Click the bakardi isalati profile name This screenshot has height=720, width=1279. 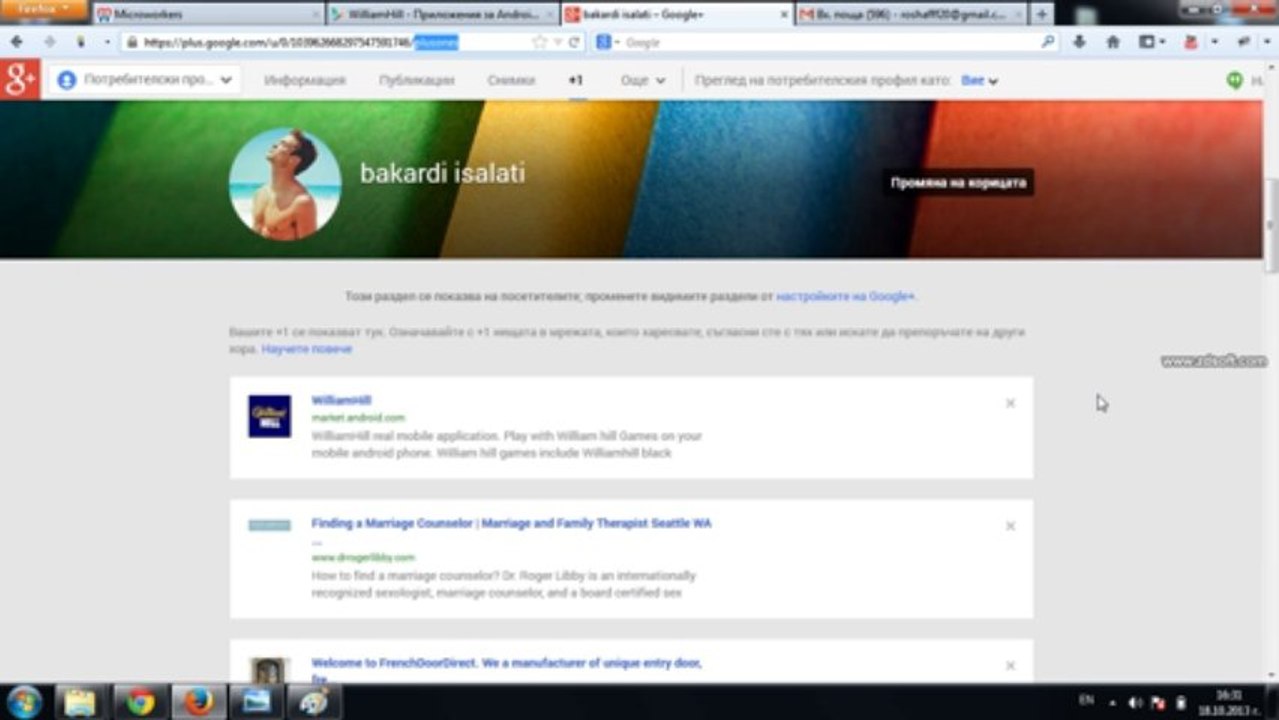[442, 173]
